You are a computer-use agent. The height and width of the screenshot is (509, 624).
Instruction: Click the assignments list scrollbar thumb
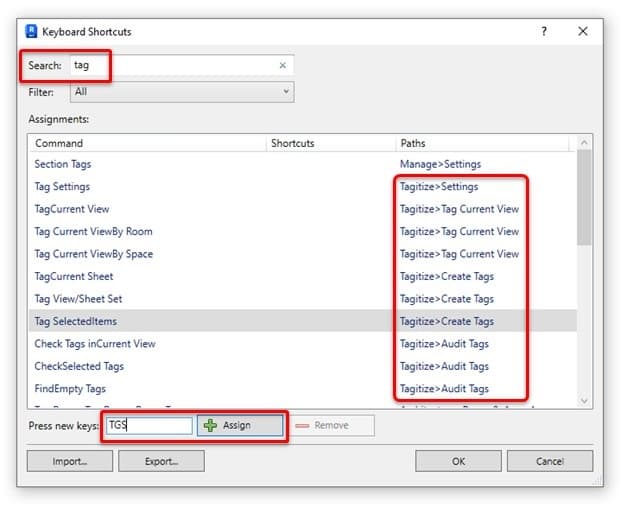click(x=584, y=197)
